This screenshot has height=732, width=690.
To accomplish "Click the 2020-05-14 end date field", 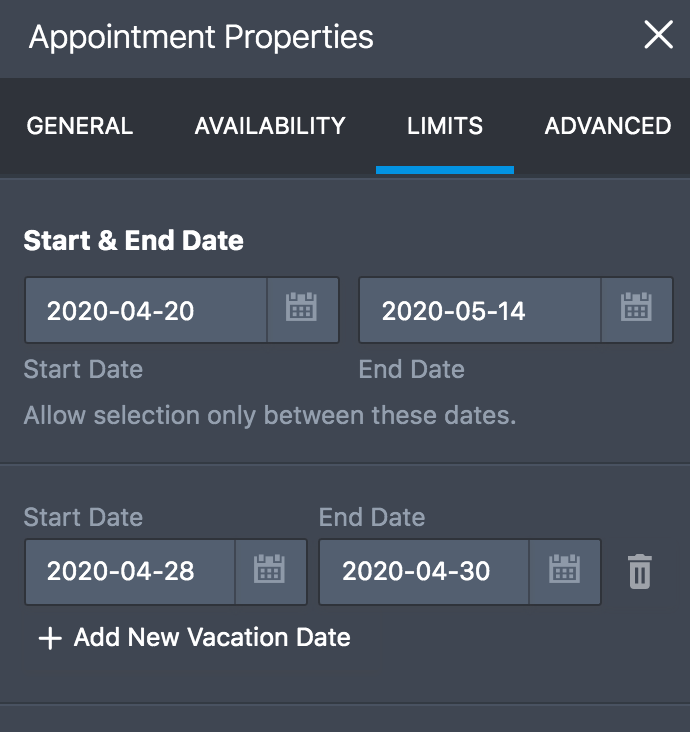I will 480,310.
